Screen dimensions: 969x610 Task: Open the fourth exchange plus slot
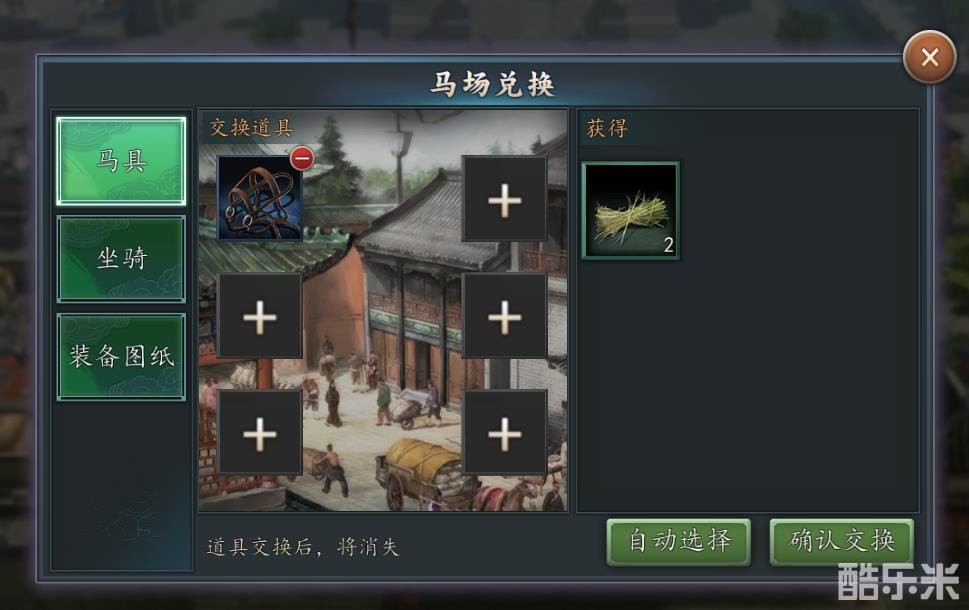(x=504, y=316)
